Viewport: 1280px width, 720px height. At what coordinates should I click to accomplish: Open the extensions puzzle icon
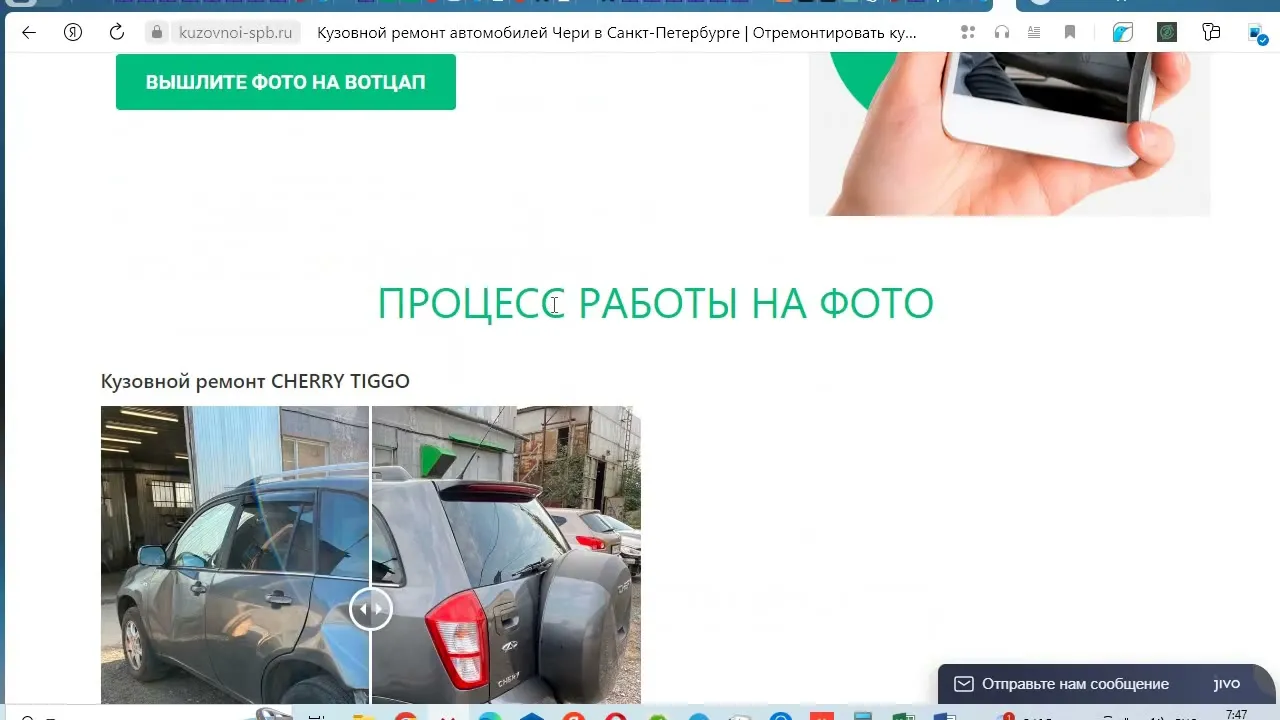pos(1212,32)
